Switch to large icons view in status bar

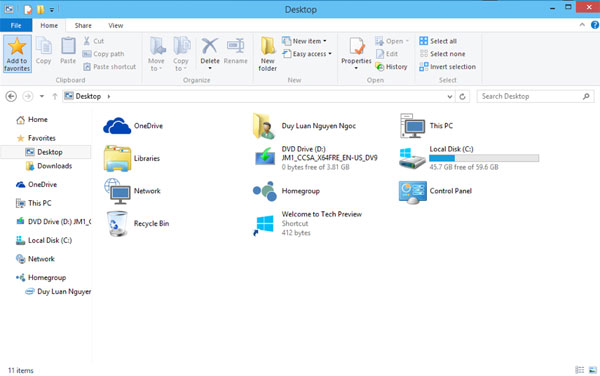click(x=593, y=370)
